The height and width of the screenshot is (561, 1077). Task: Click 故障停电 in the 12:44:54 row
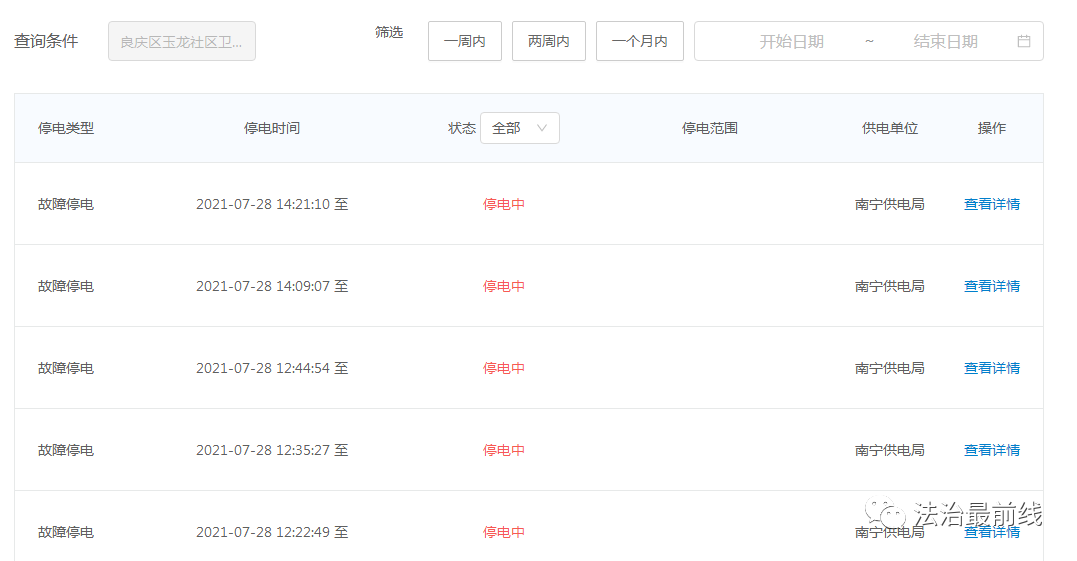click(x=66, y=368)
